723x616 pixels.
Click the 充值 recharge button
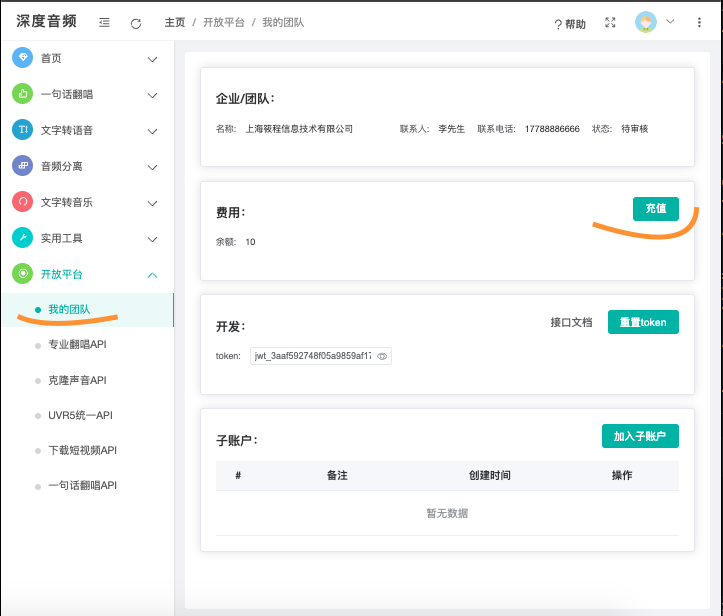[x=656, y=208]
